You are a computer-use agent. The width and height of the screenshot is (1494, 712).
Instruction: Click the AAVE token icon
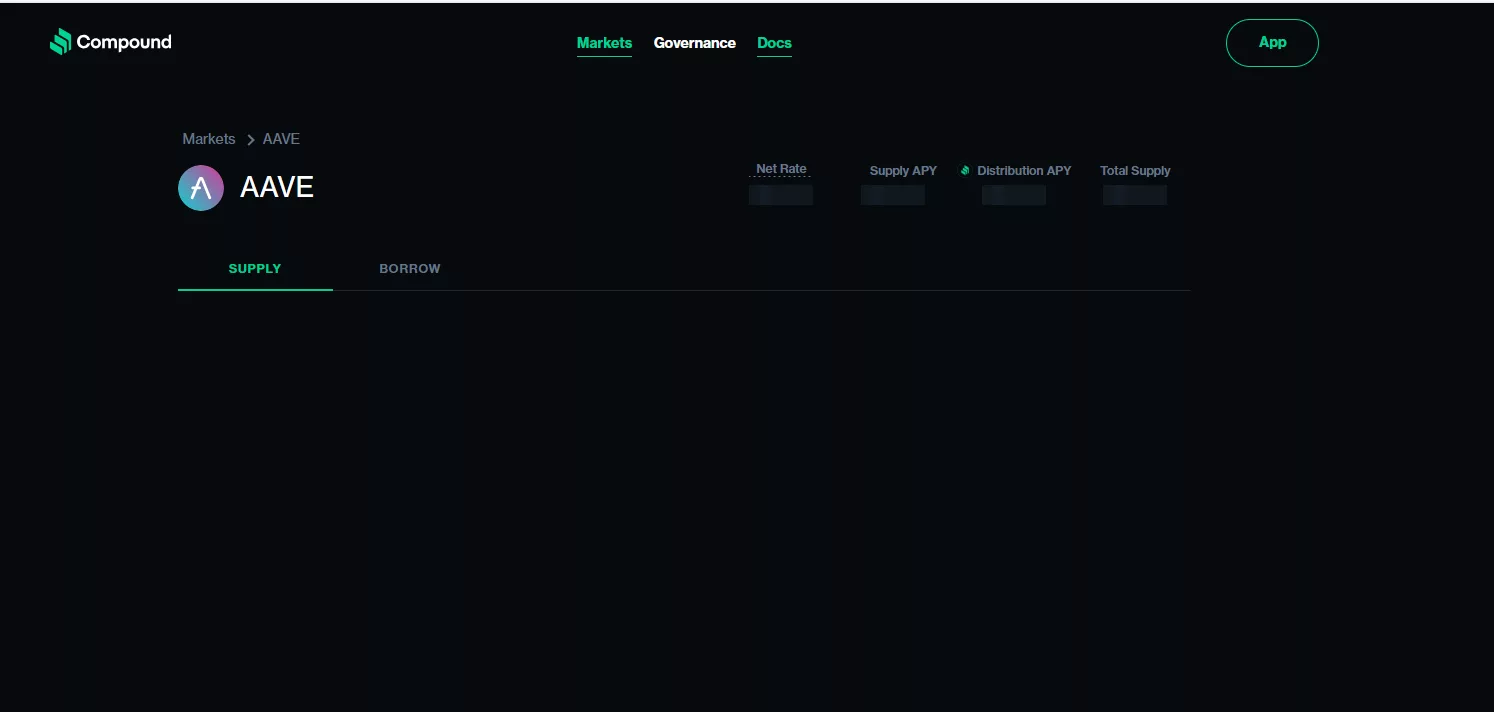(x=201, y=188)
